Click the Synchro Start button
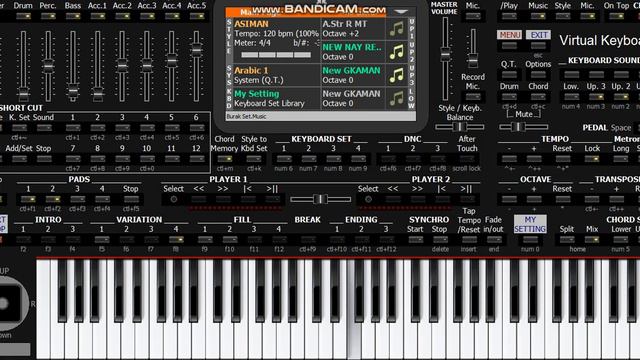Image resolution: width=640 pixels, height=360 pixels. click(x=416, y=240)
